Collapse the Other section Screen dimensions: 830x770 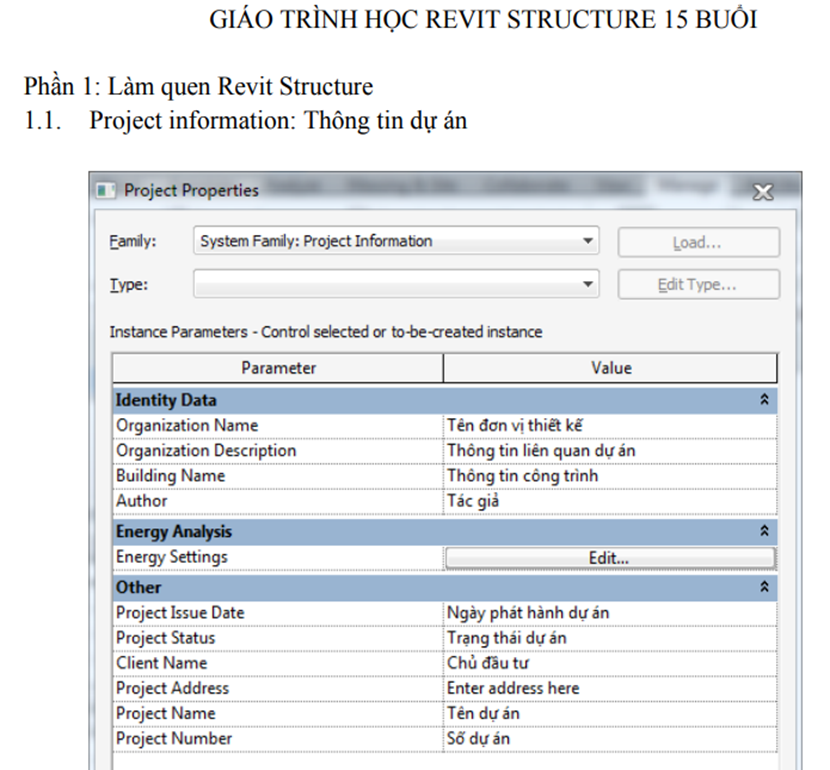pyautogui.click(x=764, y=587)
